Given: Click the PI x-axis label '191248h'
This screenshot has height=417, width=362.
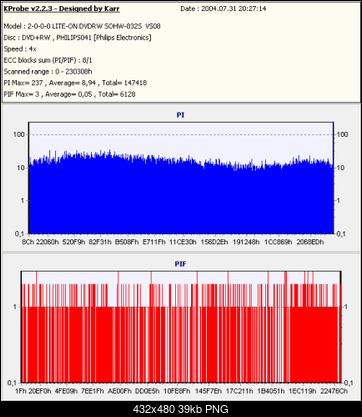Looking at the screenshot, I should 246,242.
